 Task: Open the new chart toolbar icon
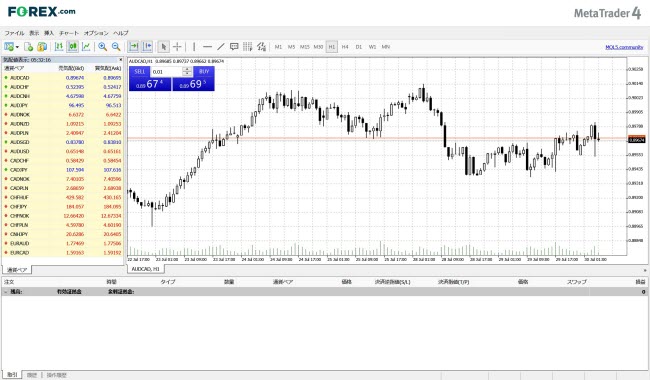pyautogui.click(x=8, y=47)
